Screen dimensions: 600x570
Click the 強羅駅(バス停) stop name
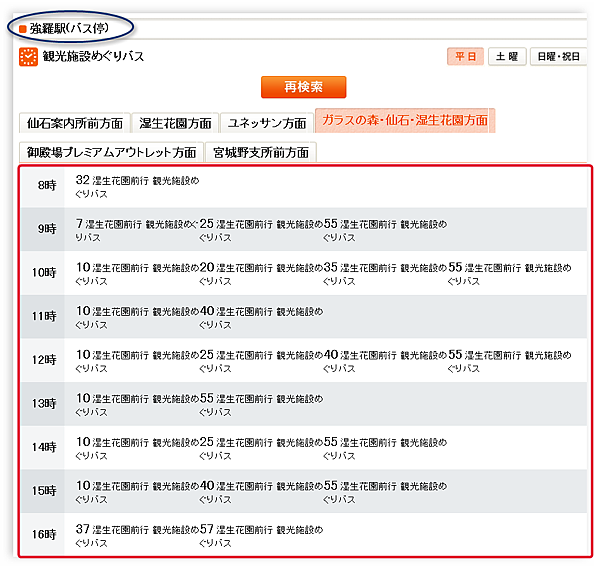[x=69, y=28]
